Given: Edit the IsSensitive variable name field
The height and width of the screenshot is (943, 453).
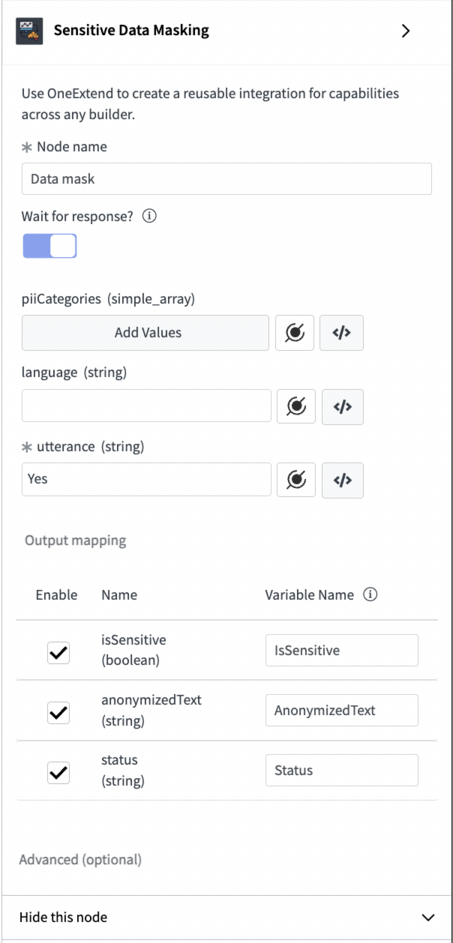Looking at the screenshot, I should click(342, 650).
